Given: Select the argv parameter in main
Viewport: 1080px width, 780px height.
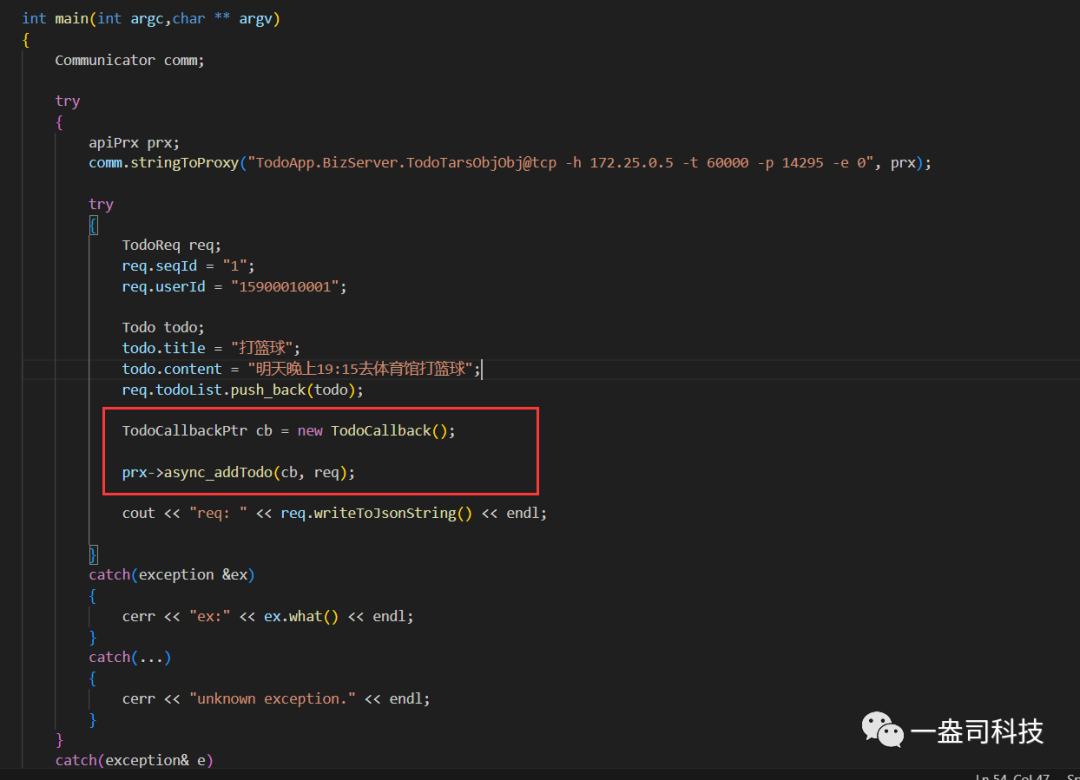Looking at the screenshot, I should click(256, 19).
